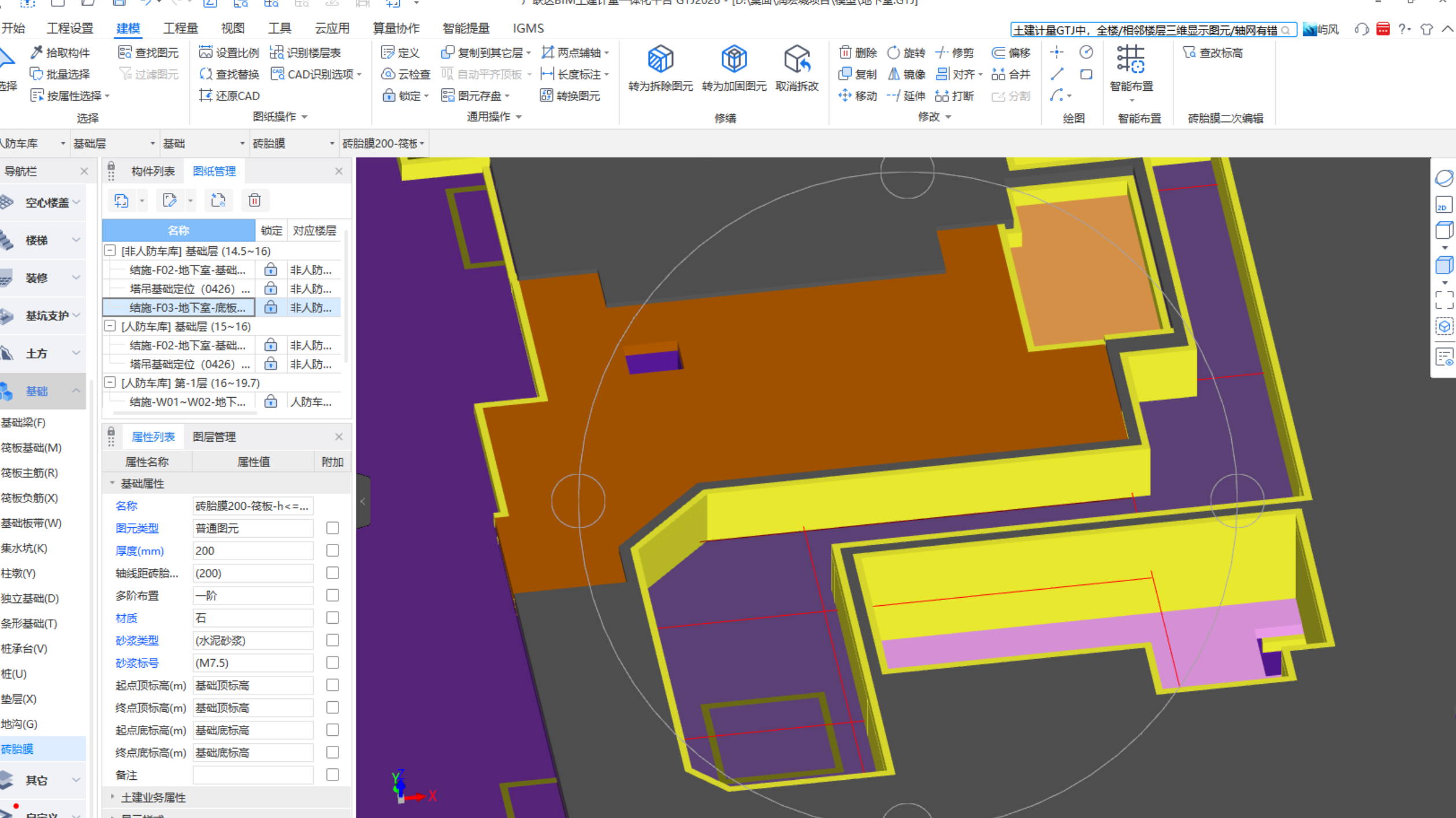Click the 还原CAD tool
Image resolution: width=1456 pixels, height=818 pixels.
click(229, 95)
